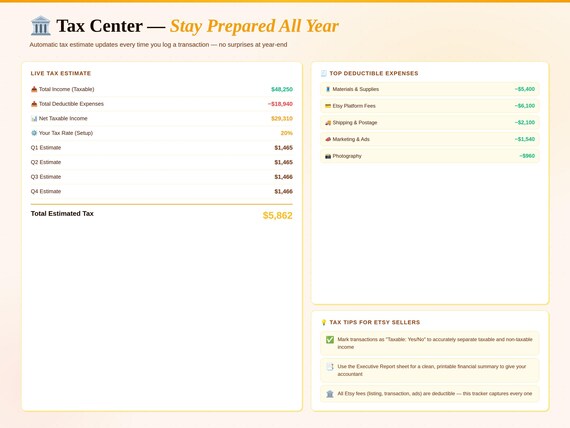The height and width of the screenshot is (428, 570).
Task: Click the gear icon beside Your Tax Rate
Action: tap(34, 133)
